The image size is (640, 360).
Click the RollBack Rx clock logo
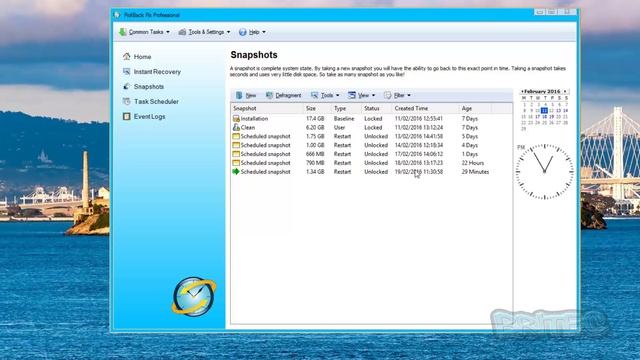coord(194,297)
